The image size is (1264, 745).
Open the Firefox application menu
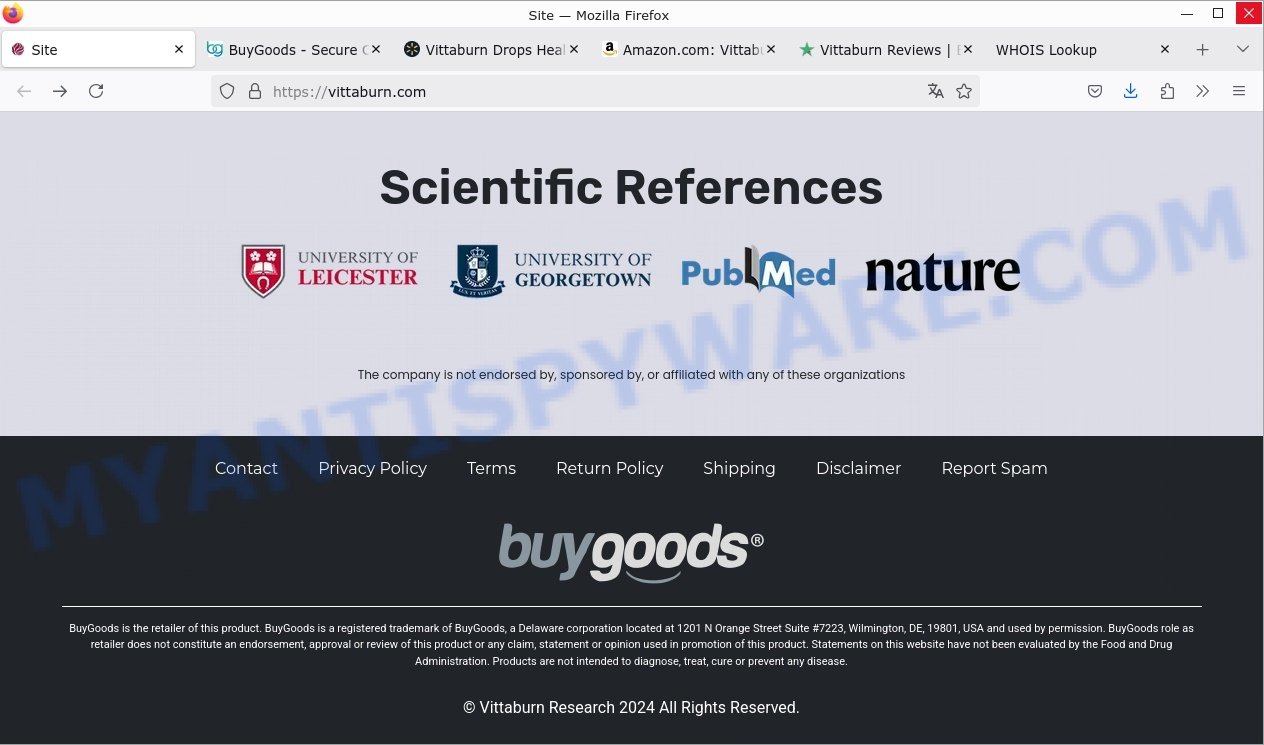(x=1239, y=91)
